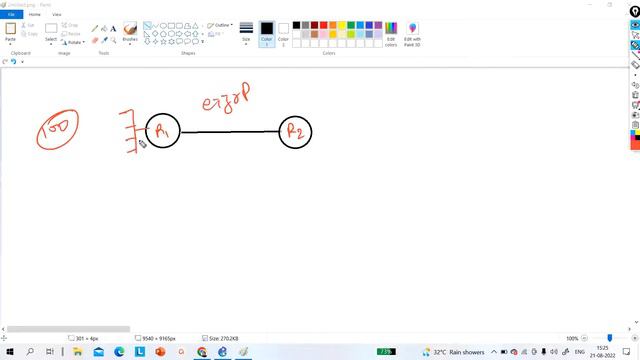
Task: Pick the brown color swatch
Action: pyautogui.click(x=315, y=34)
